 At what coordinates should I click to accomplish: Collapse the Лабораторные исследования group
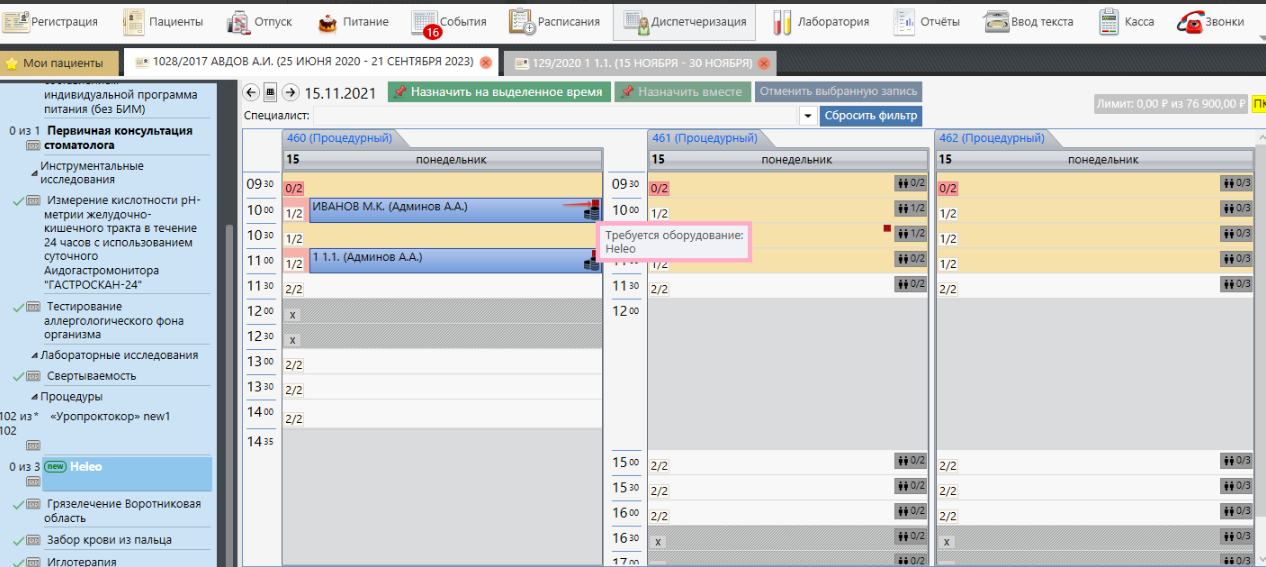(34, 355)
